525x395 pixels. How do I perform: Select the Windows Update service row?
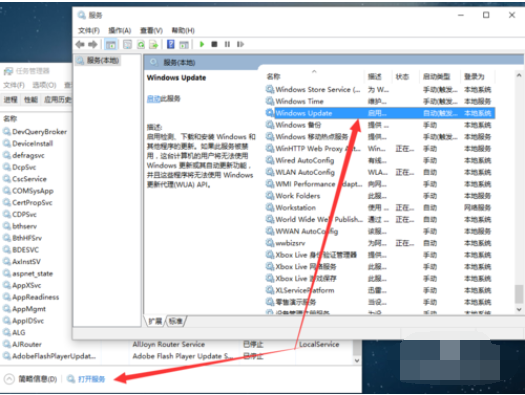tap(380, 113)
